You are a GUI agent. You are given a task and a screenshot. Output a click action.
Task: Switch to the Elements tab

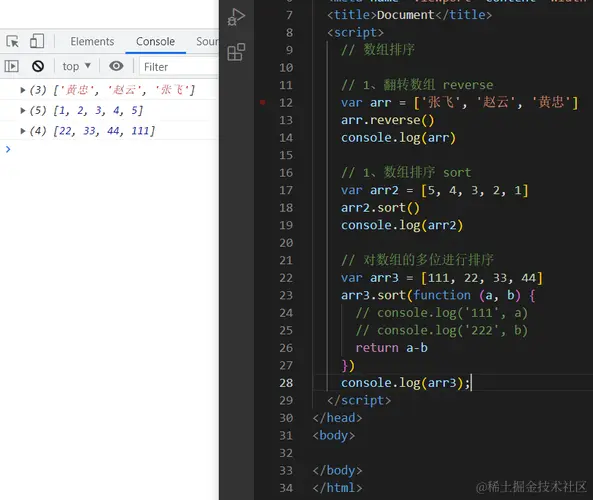(x=92, y=41)
